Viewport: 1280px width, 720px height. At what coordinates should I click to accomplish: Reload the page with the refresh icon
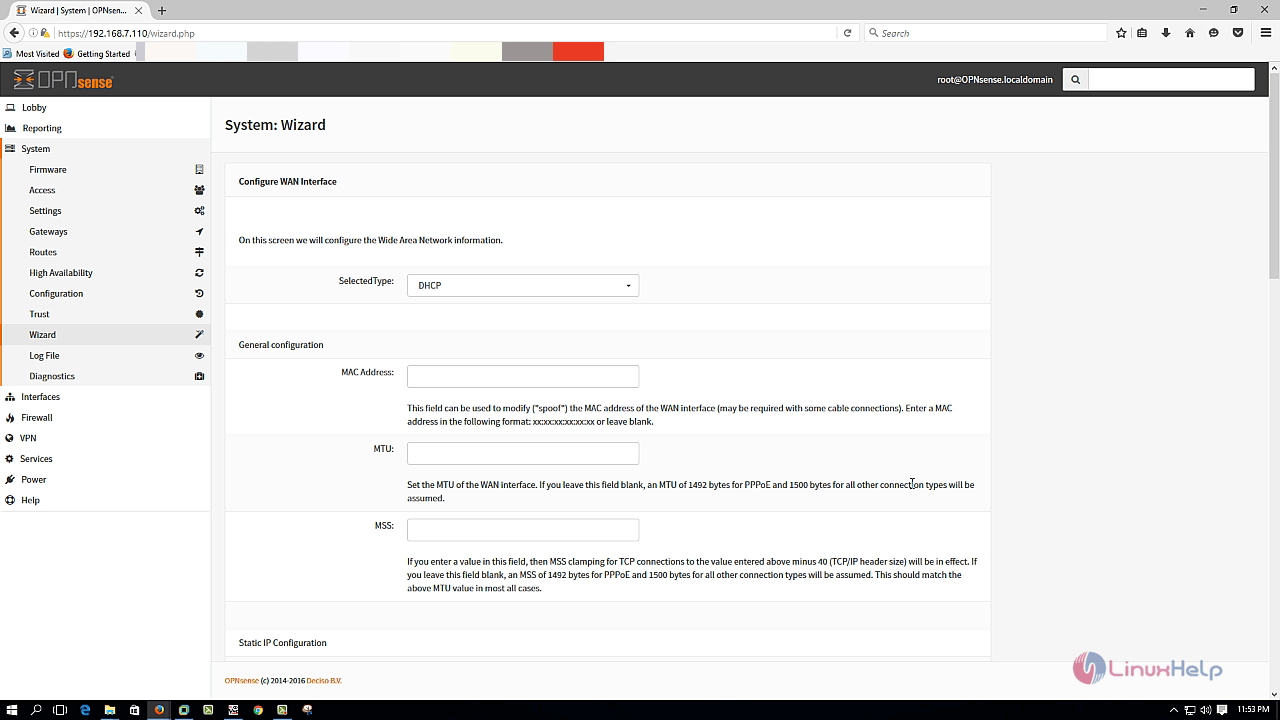[x=847, y=33]
